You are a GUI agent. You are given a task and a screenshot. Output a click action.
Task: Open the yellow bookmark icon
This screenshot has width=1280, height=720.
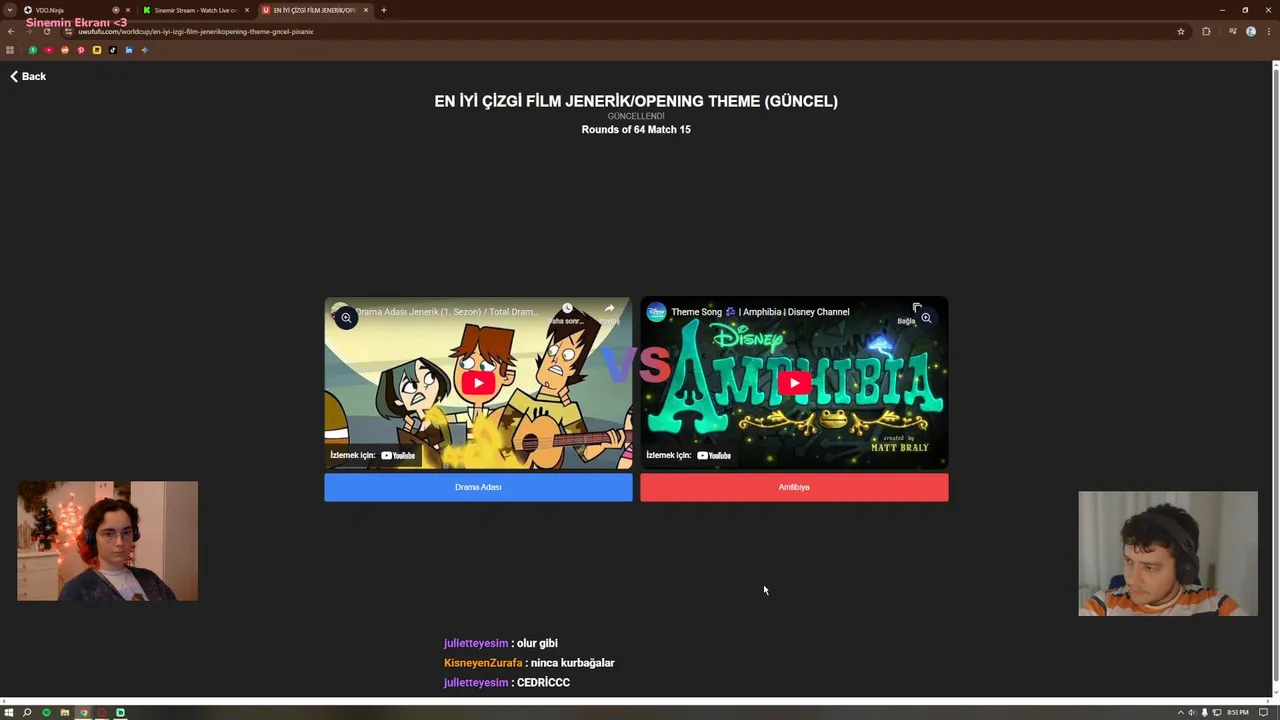tap(97, 50)
